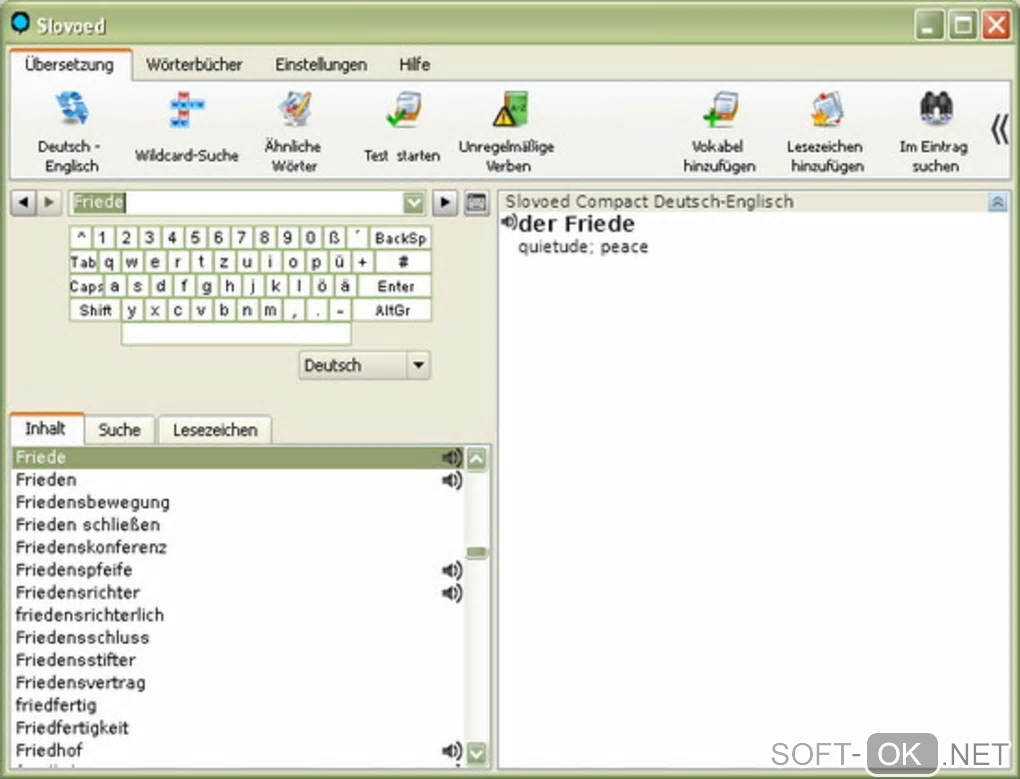The height and width of the screenshot is (779, 1020).
Task: Click the ü key on virtual keyboard
Action: pos(339,262)
